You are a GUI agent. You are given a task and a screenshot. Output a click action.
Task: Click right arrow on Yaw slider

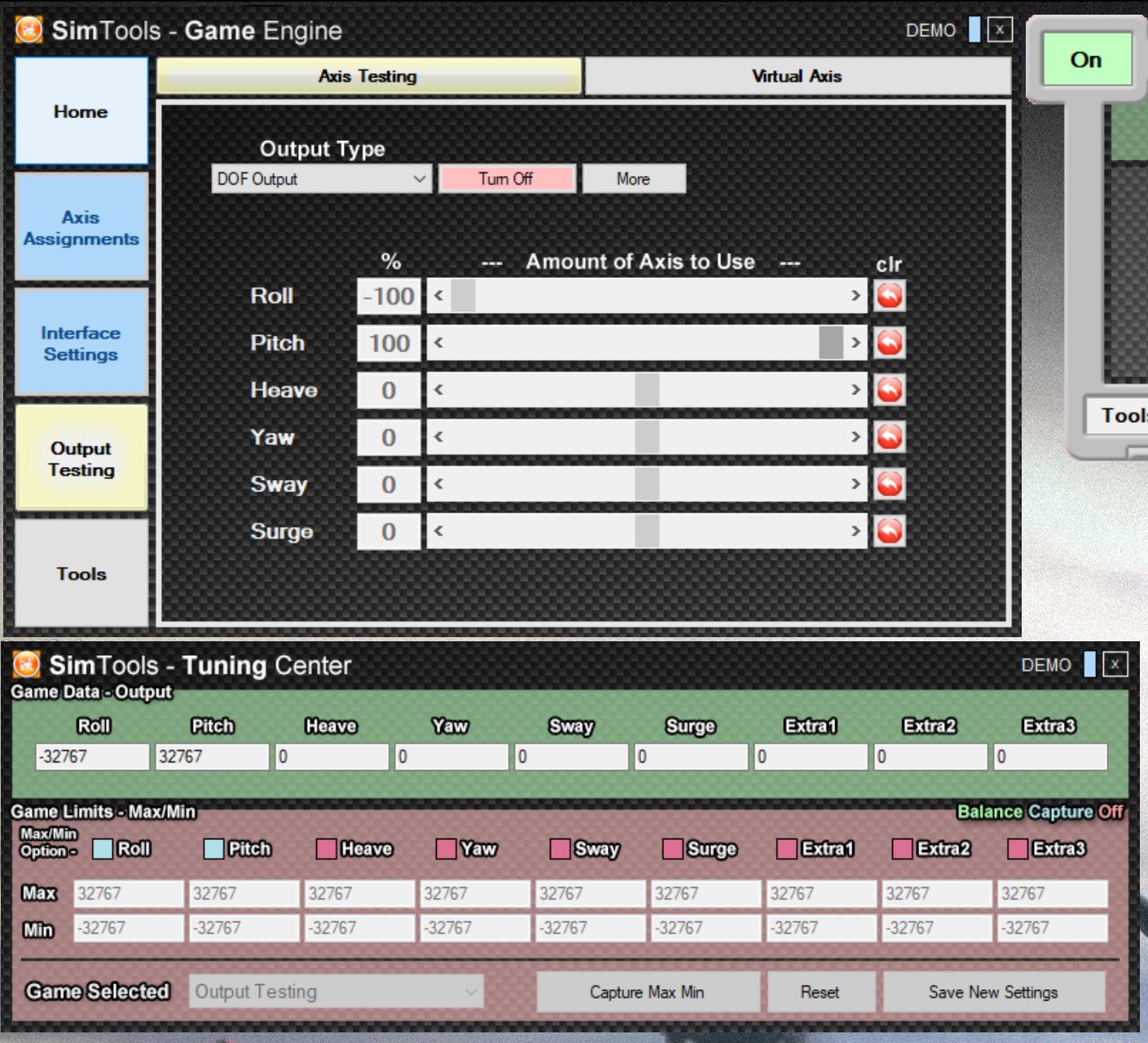tap(856, 438)
